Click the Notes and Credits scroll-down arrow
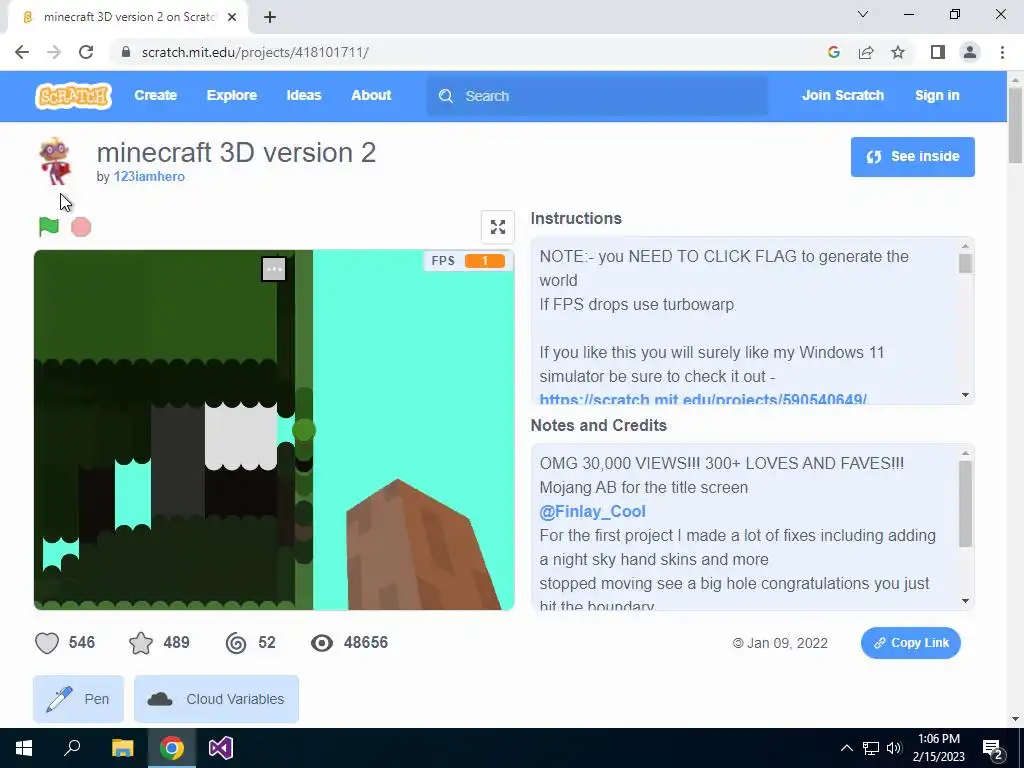 coord(965,601)
